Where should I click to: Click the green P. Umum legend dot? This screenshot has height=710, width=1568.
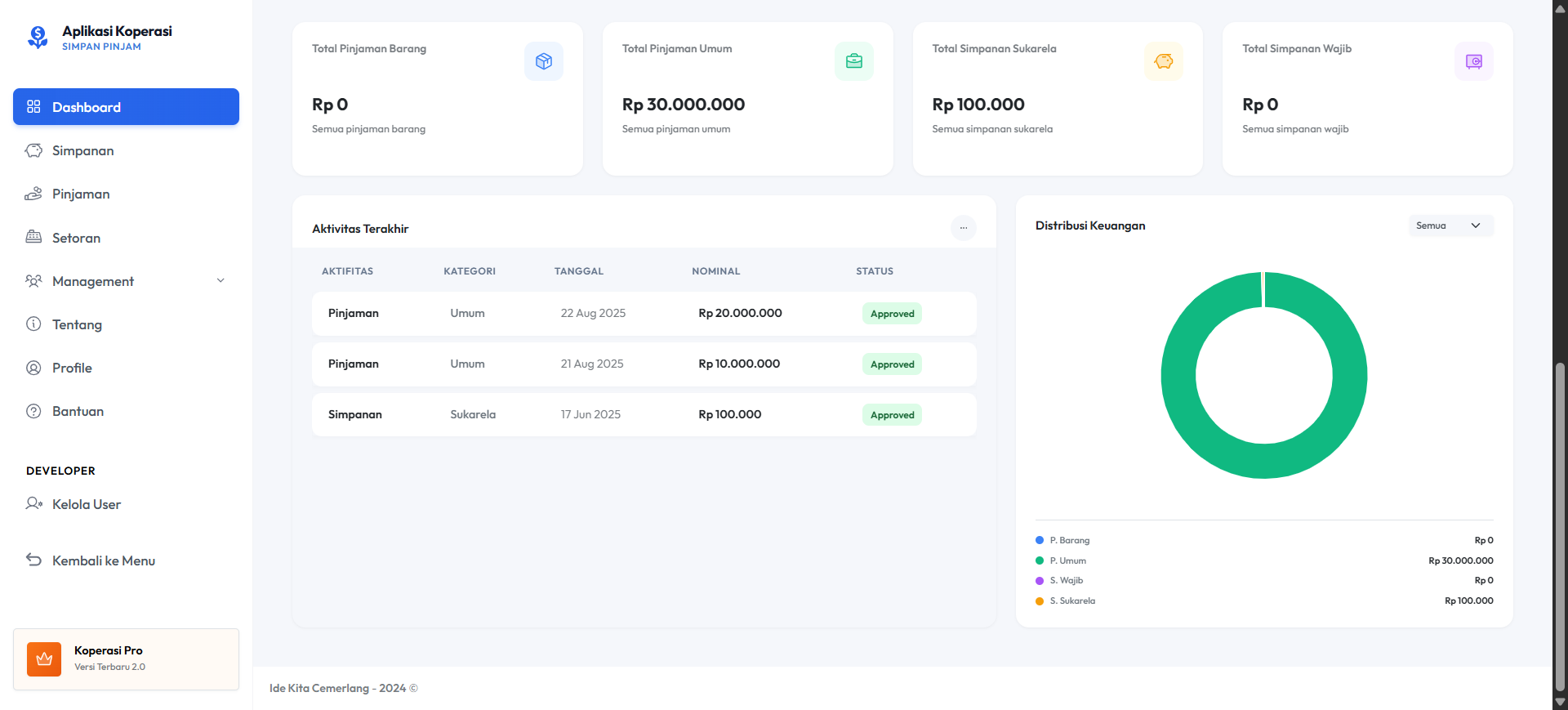[x=1040, y=560]
